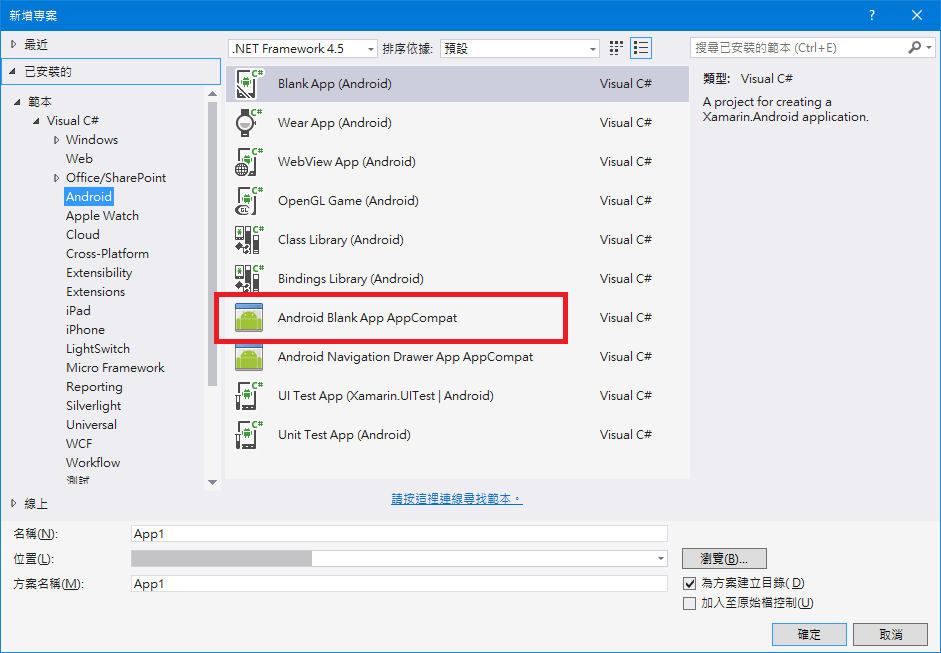
Task: Select WCF category
Action: 79,444
